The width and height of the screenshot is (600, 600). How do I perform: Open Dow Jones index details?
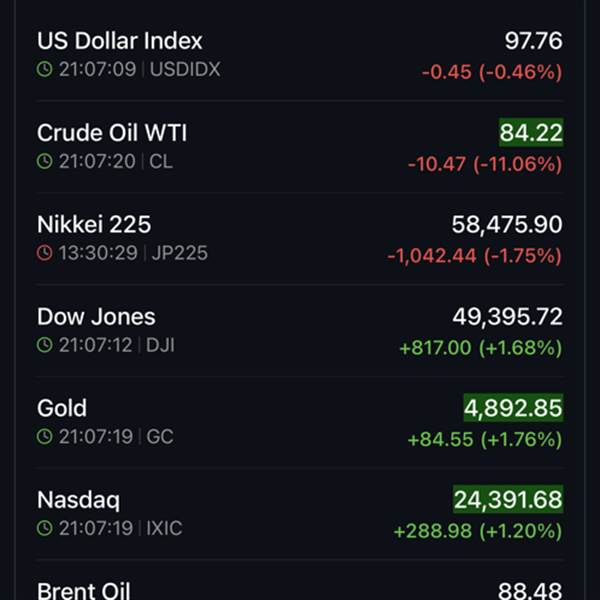pyautogui.click(x=96, y=316)
